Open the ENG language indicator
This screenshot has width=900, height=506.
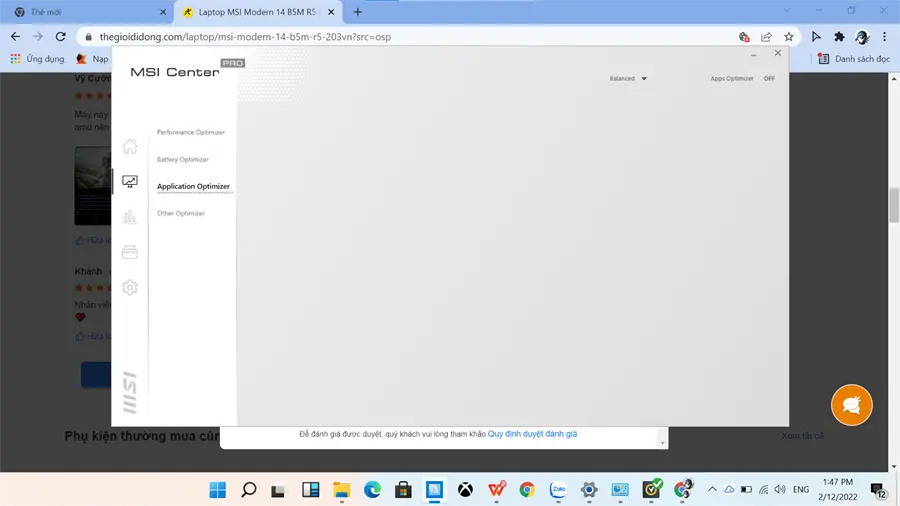coord(801,489)
